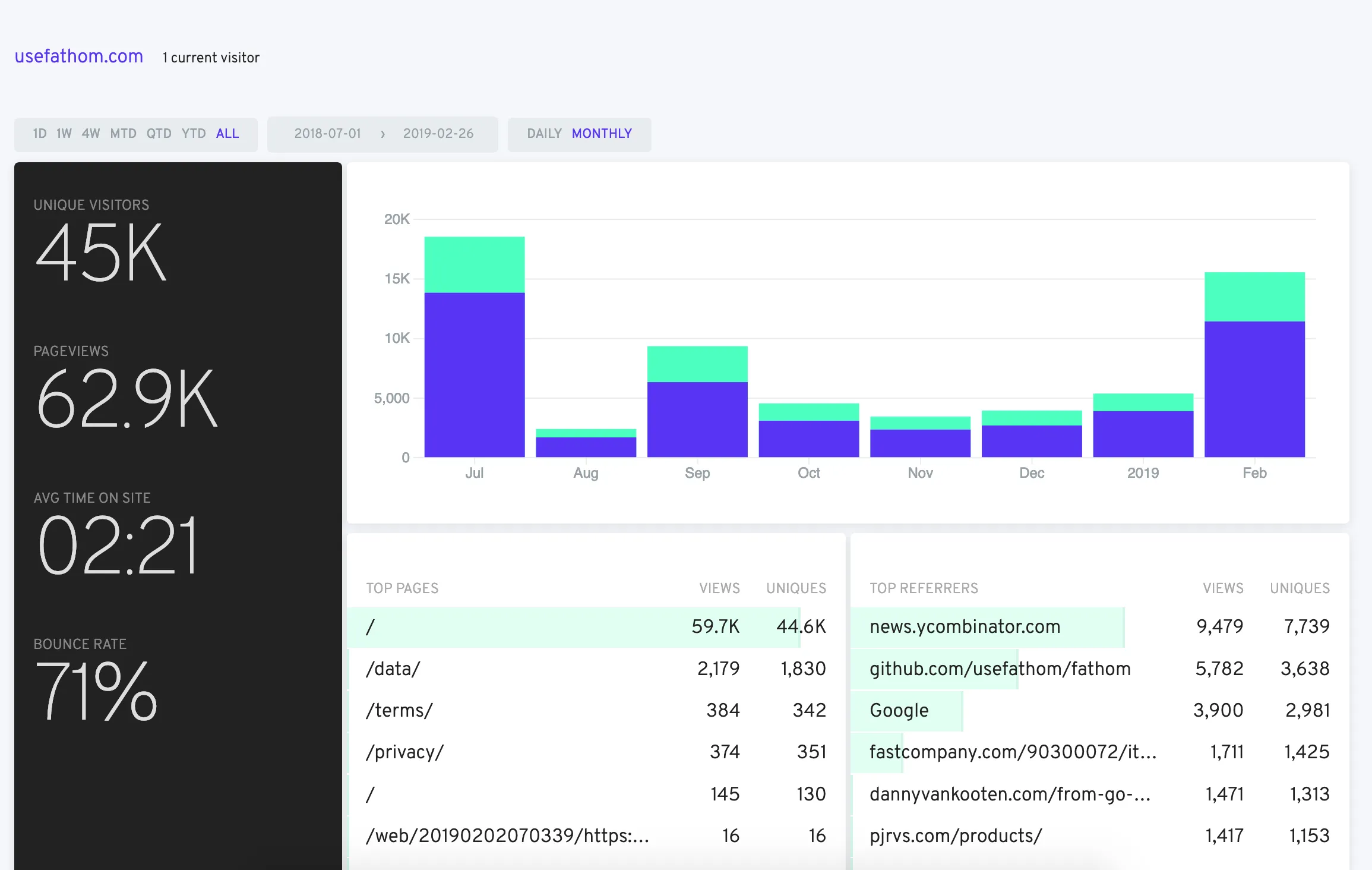Open the usefathom.com site link
Image resolution: width=1372 pixels, height=870 pixels.
click(x=78, y=56)
